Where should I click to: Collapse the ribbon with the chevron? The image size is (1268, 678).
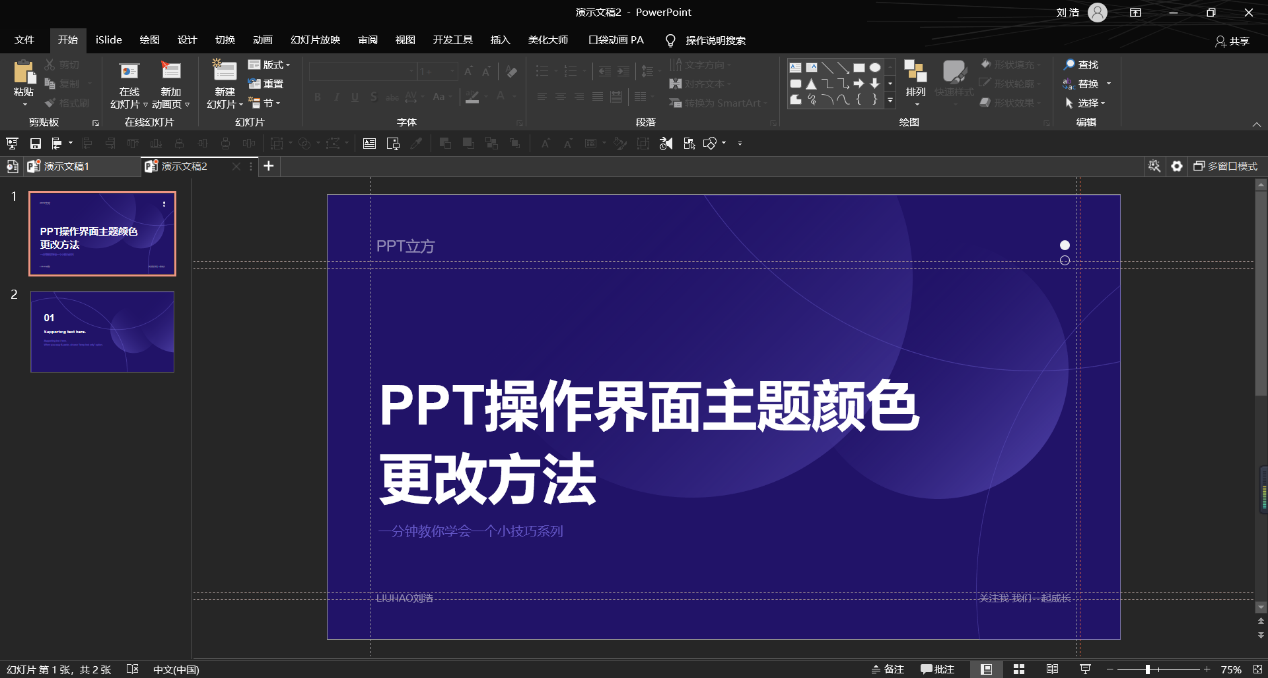pos(1257,124)
